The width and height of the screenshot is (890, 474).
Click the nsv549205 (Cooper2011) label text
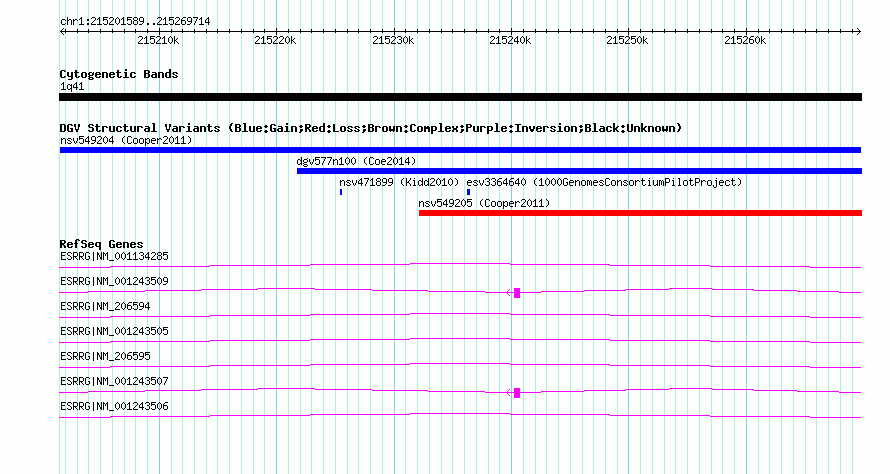484,203
